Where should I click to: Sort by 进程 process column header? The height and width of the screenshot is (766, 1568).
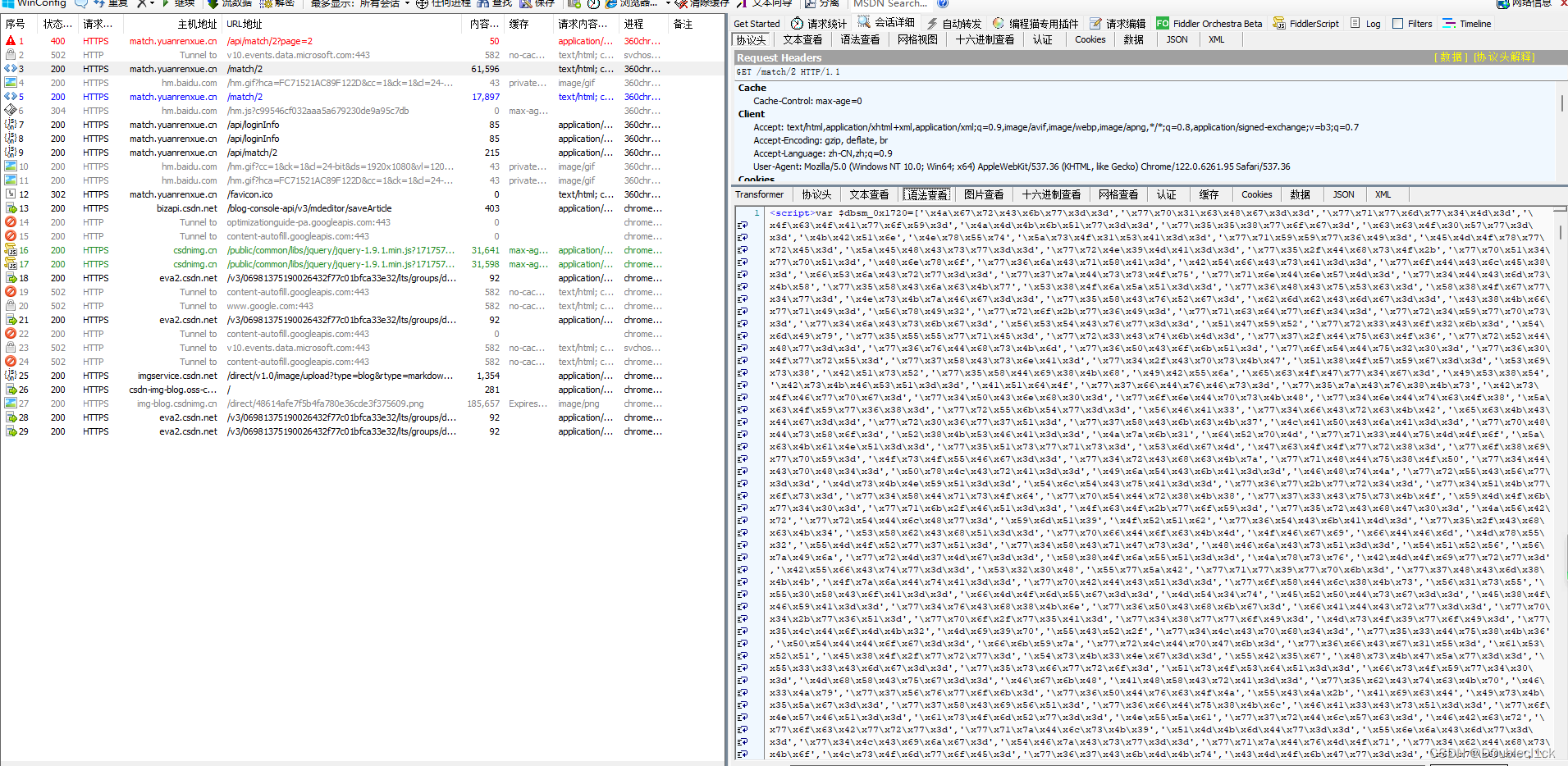click(644, 25)
